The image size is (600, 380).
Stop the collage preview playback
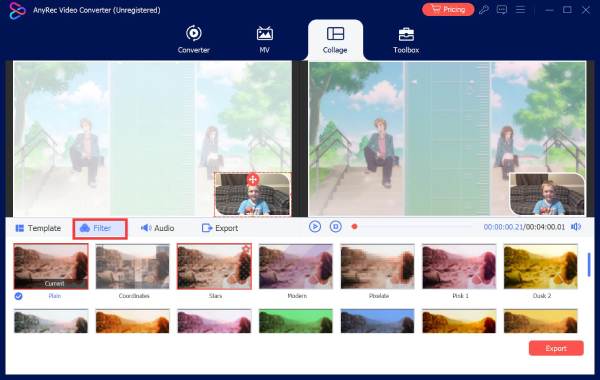[336, 227]
